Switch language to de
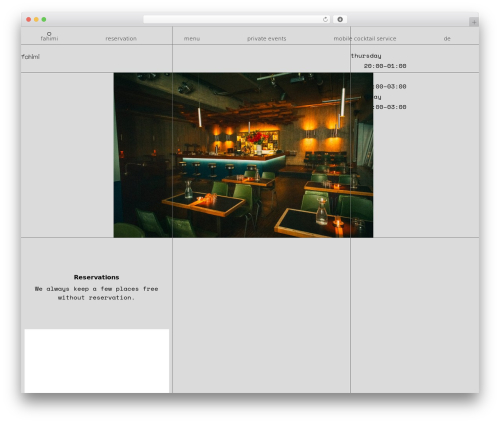 [x=447, y=39]
